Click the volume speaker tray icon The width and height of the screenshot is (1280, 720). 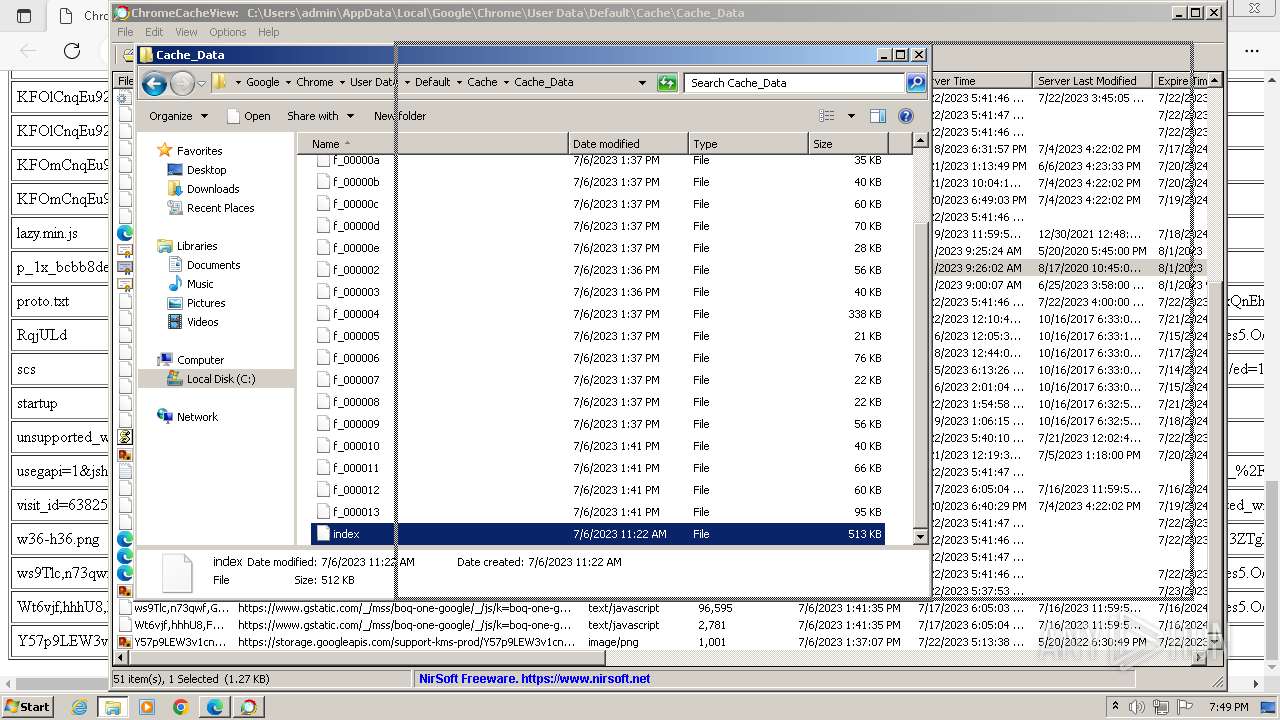click(x=1137, y=707)
